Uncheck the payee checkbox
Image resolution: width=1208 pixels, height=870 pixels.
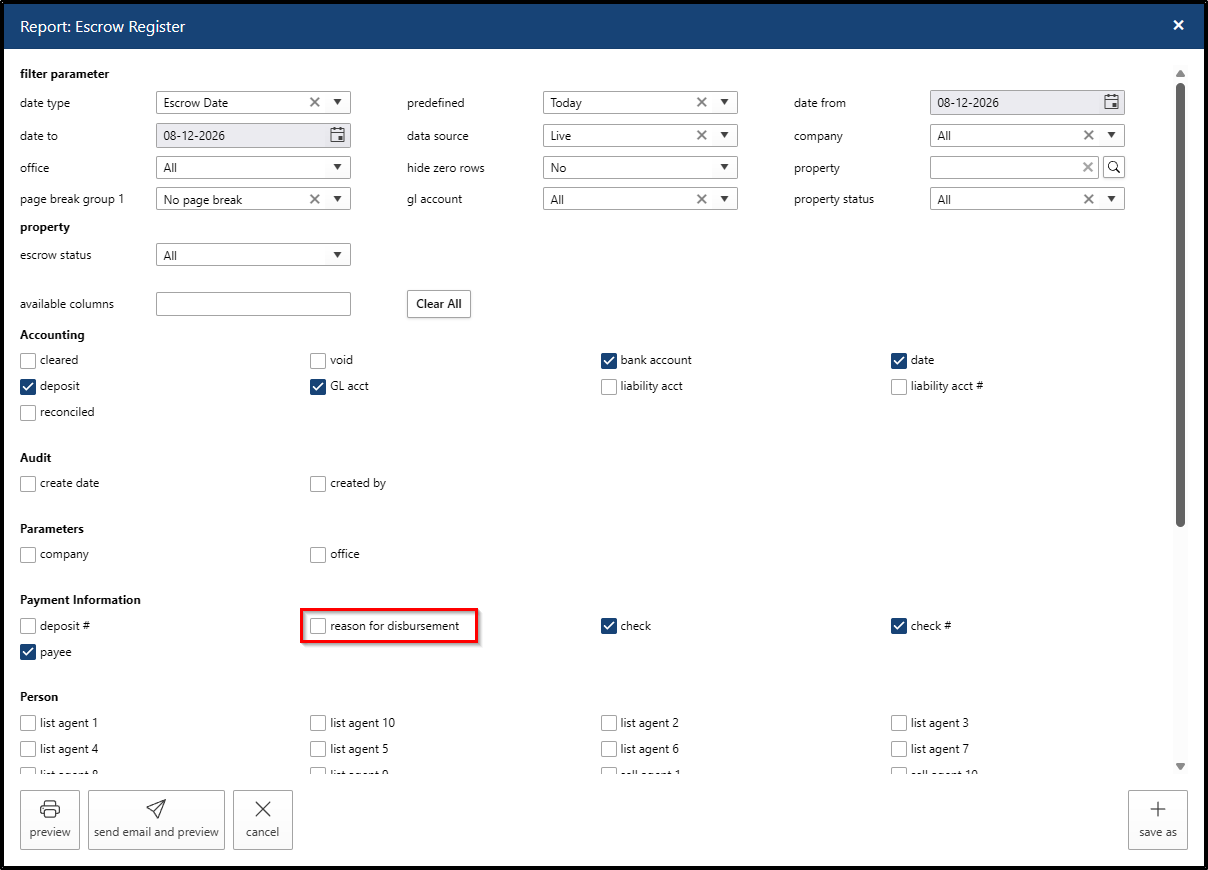[x=28, y=653]
